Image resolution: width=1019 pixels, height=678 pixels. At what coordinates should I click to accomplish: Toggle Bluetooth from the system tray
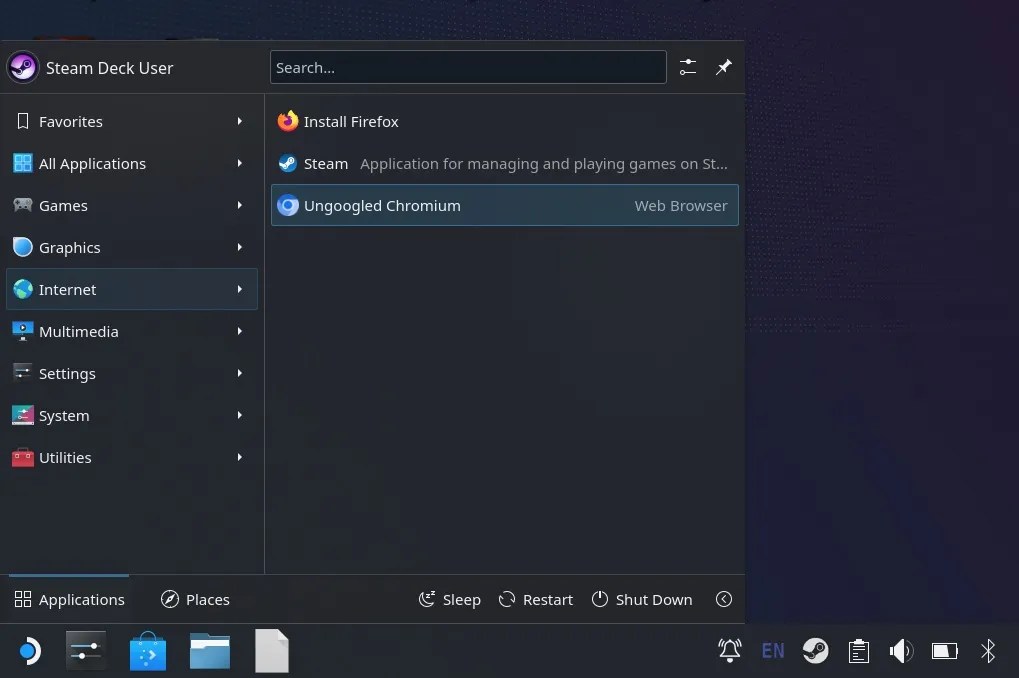[x=988, y=651]
